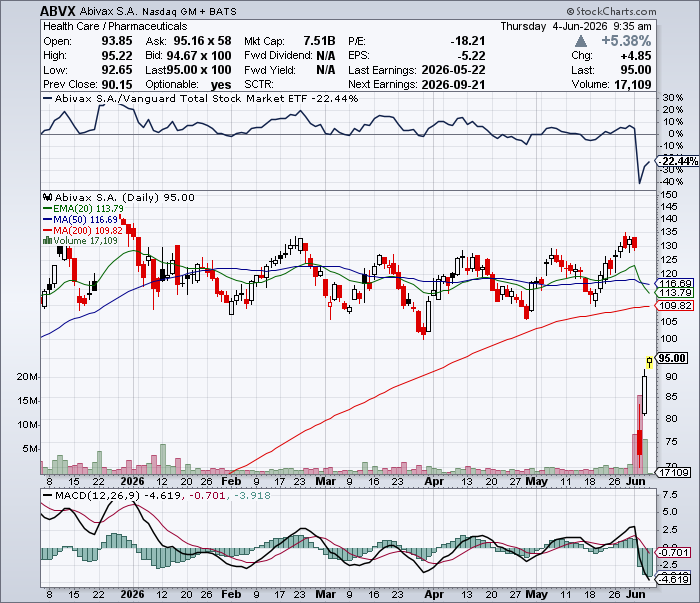The height and width of the screenshot is (603, 700).
Task: Click the Health Care / Pharmaceuticals sector label
Action: (115, 26)
